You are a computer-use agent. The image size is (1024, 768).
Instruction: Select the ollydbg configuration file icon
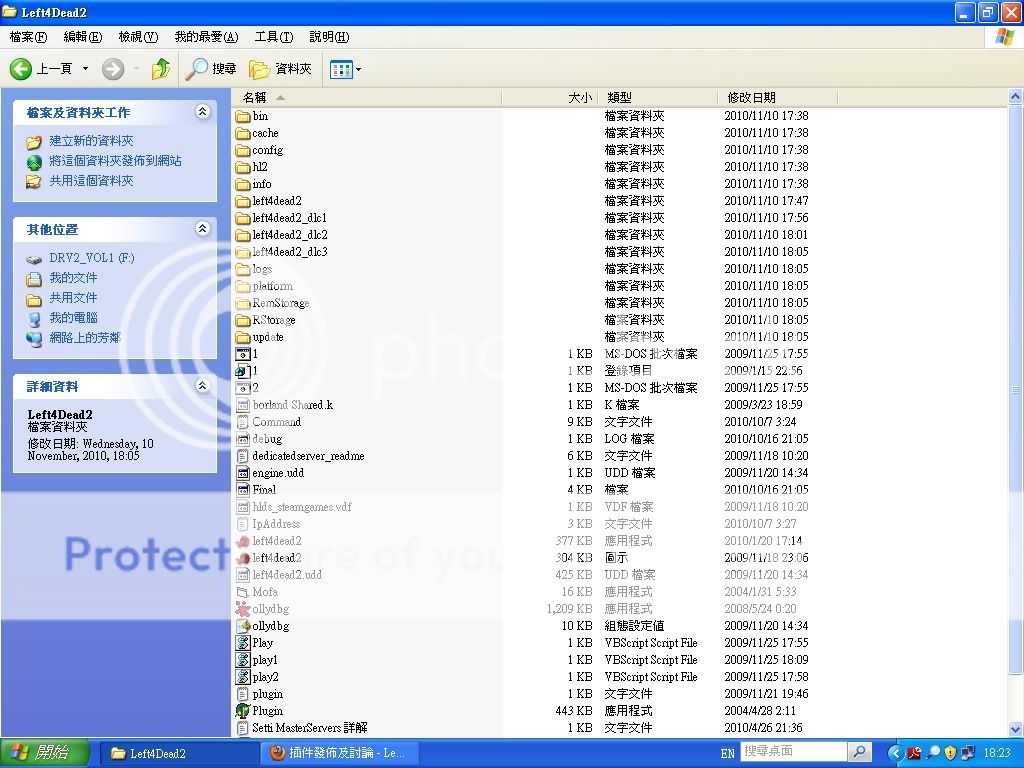coord(243,626)
